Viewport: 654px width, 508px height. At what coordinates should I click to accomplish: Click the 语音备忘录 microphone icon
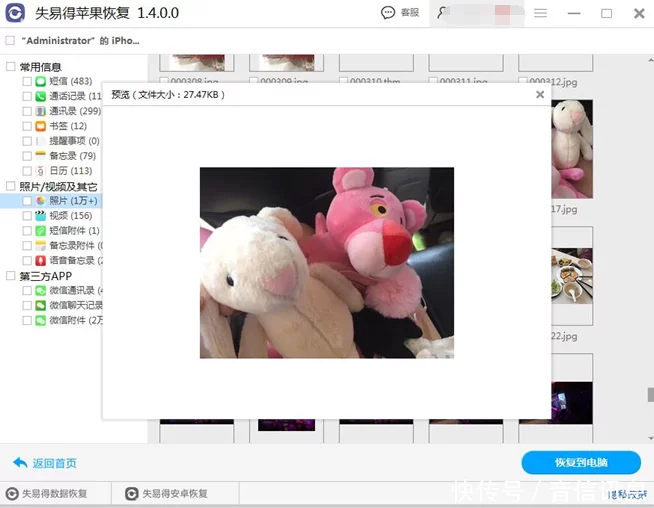[x=40, y=260]
